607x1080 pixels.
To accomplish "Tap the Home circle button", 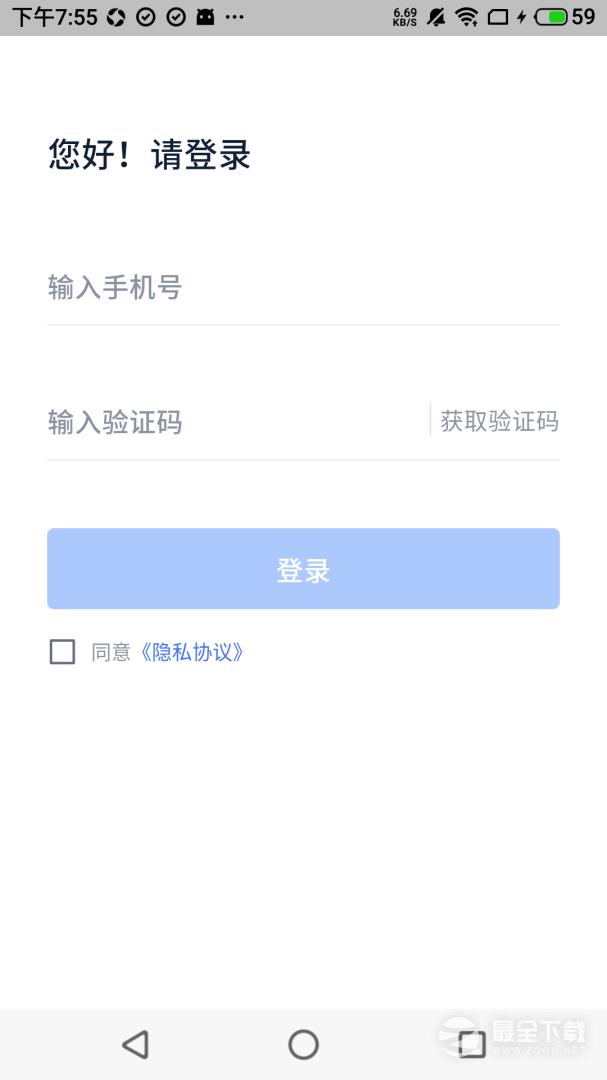I will (303, 1043).
